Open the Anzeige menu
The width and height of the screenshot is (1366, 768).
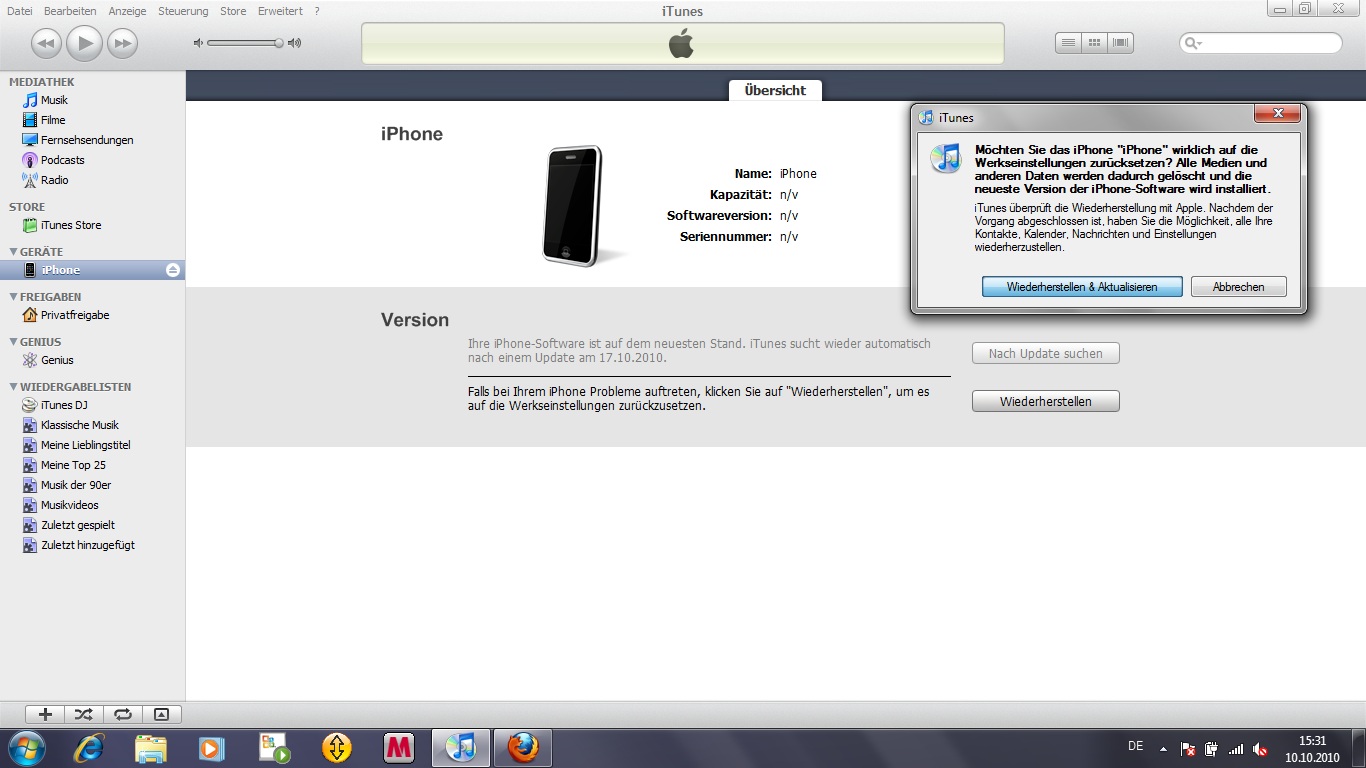click(127, 11)
